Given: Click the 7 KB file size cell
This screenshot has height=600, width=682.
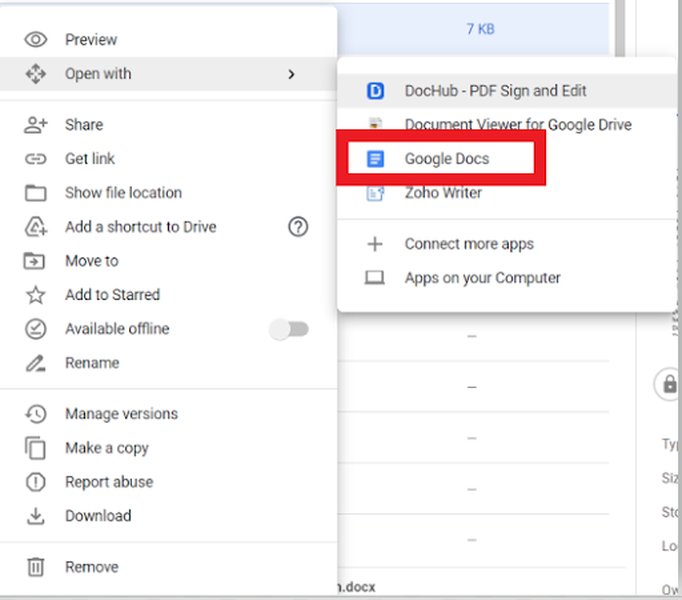Looking at the screenshot, I should [481, 29].
